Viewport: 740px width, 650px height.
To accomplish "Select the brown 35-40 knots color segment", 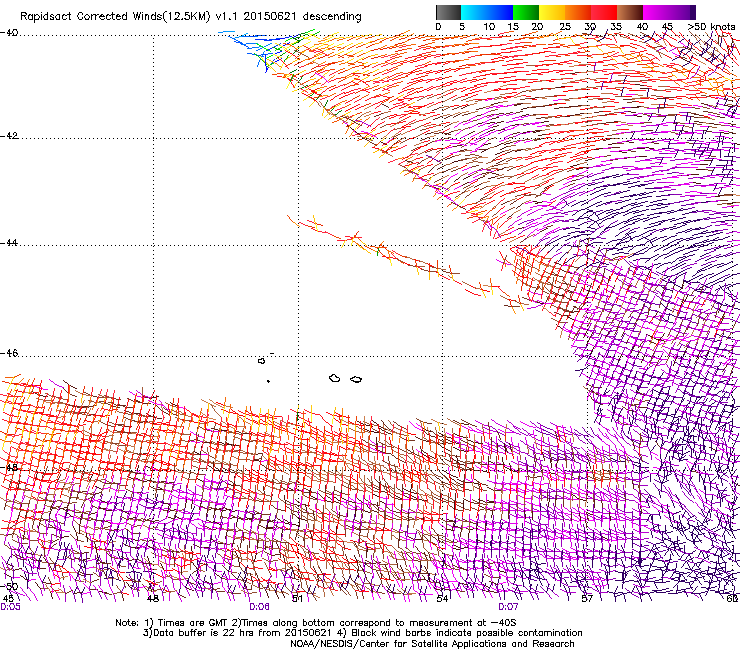I will [630, 12].
